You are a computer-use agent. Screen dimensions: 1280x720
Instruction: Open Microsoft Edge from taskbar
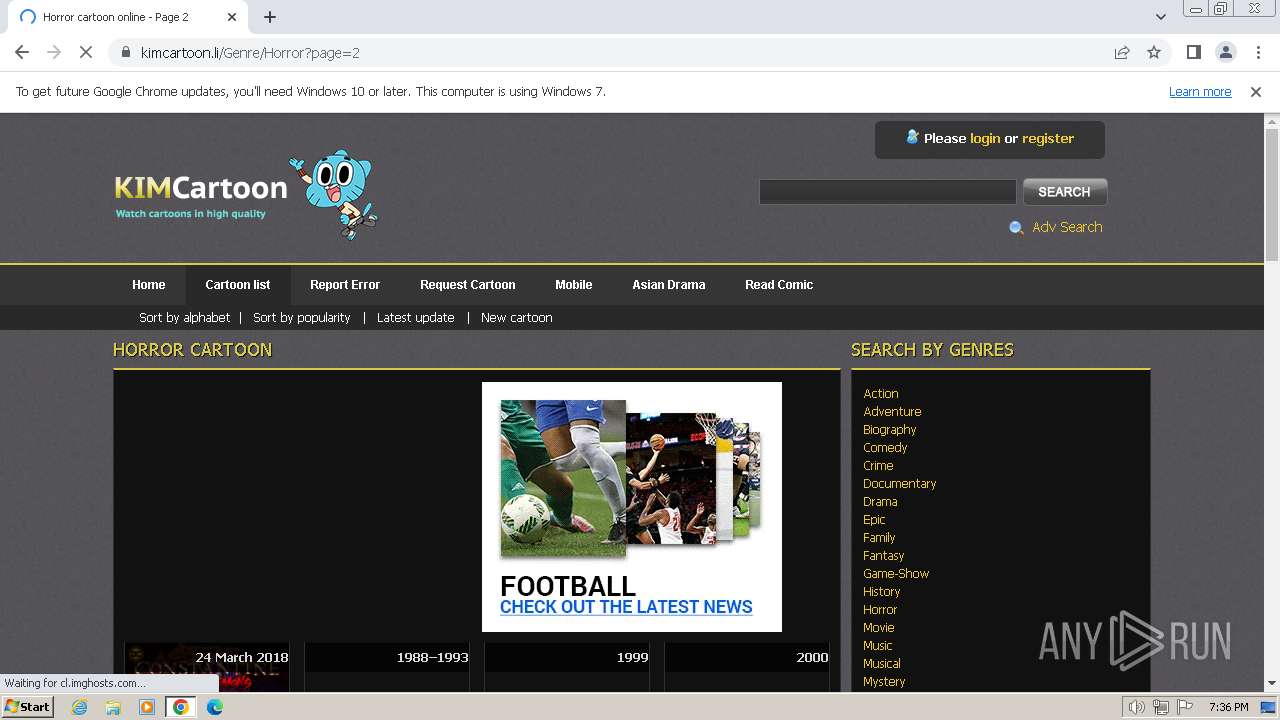214,707
